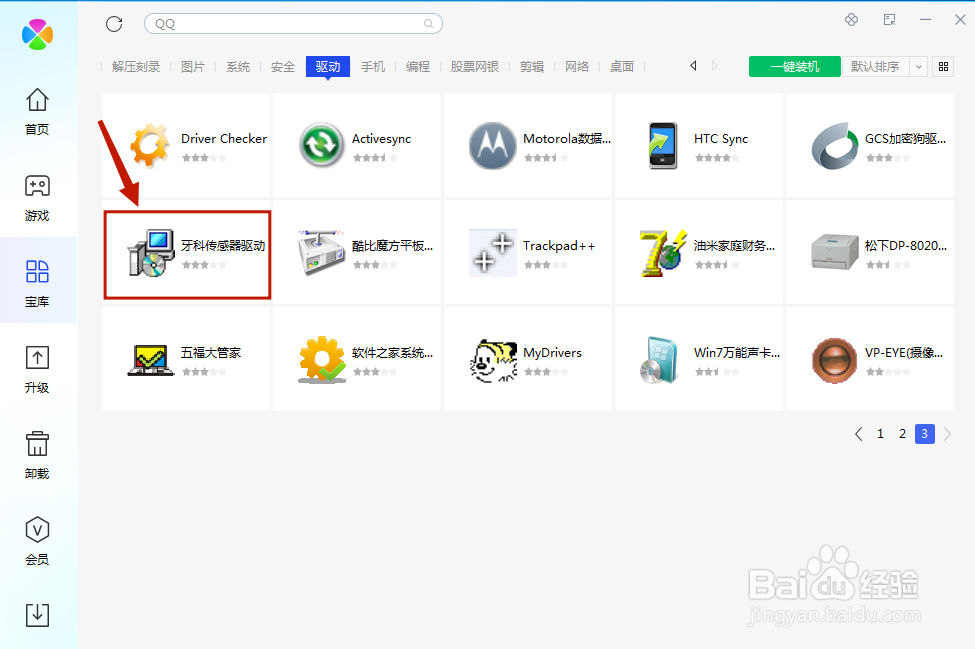Open 游戏 games section in sidebar
Screen dimensions: 975x649
(37, 198)
